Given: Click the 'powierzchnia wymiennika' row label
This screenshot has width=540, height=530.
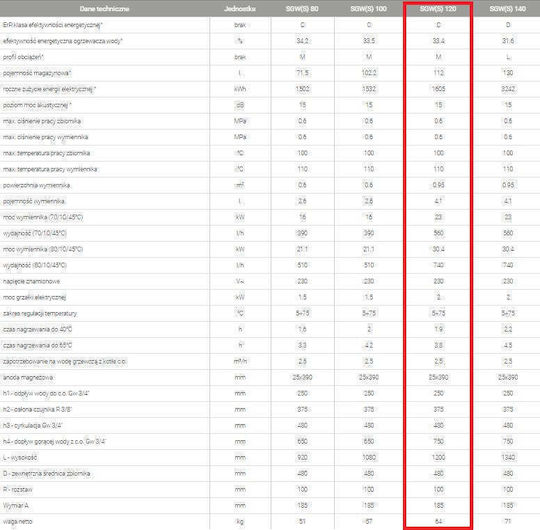Looking at the screenshot, I should [x=37, y=185].
